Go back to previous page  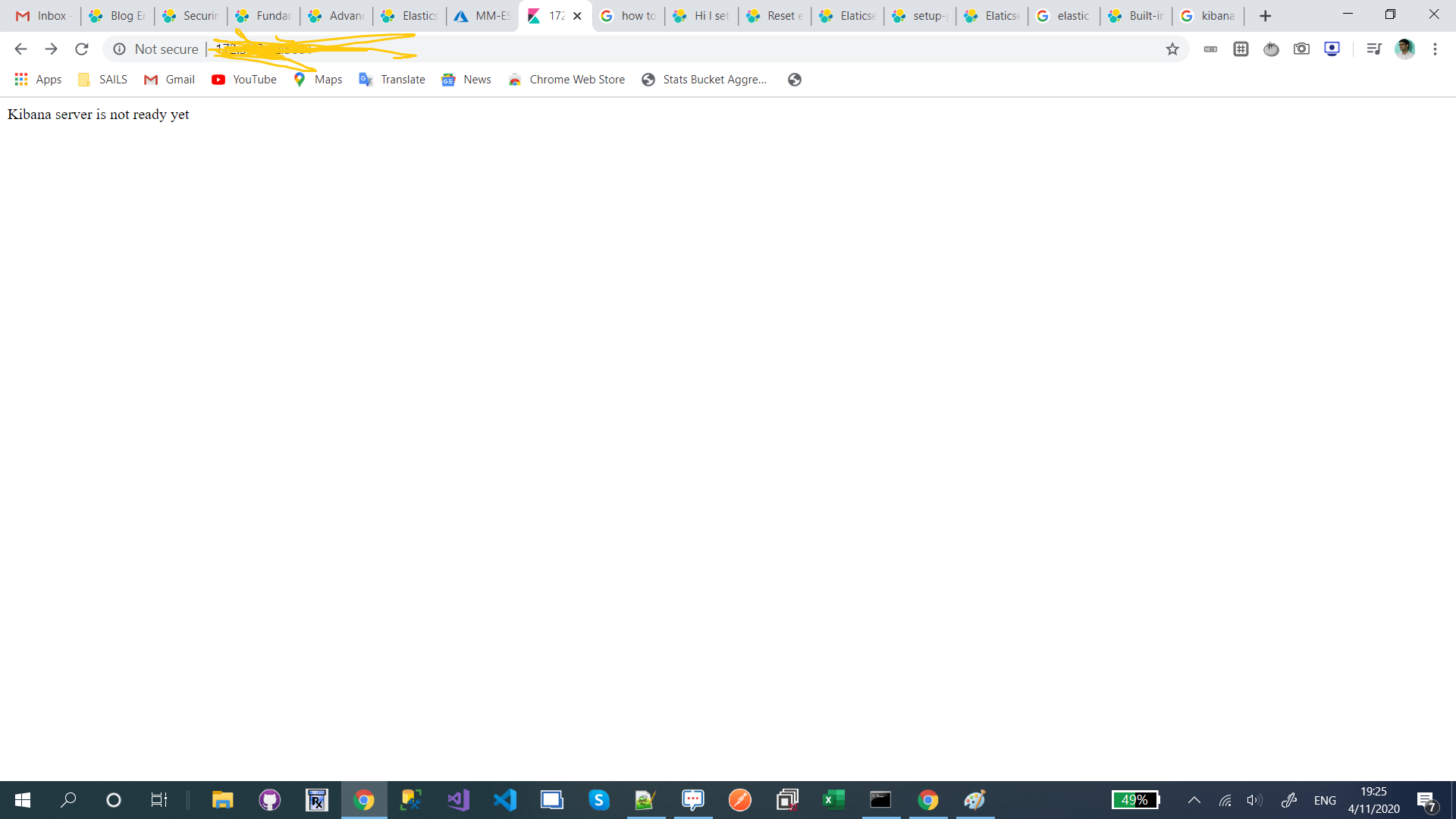tap(20, 49)
